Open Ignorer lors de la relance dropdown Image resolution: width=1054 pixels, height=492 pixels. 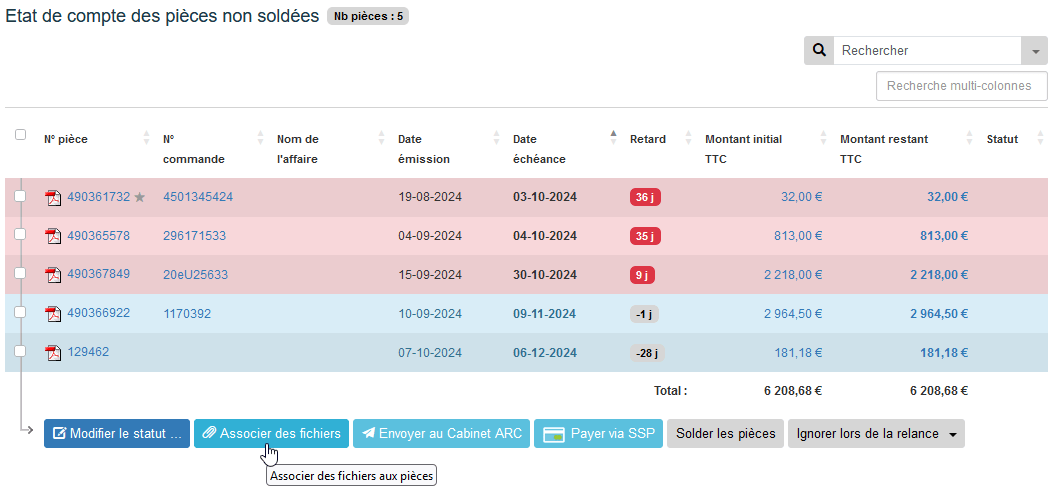[876, 434]
